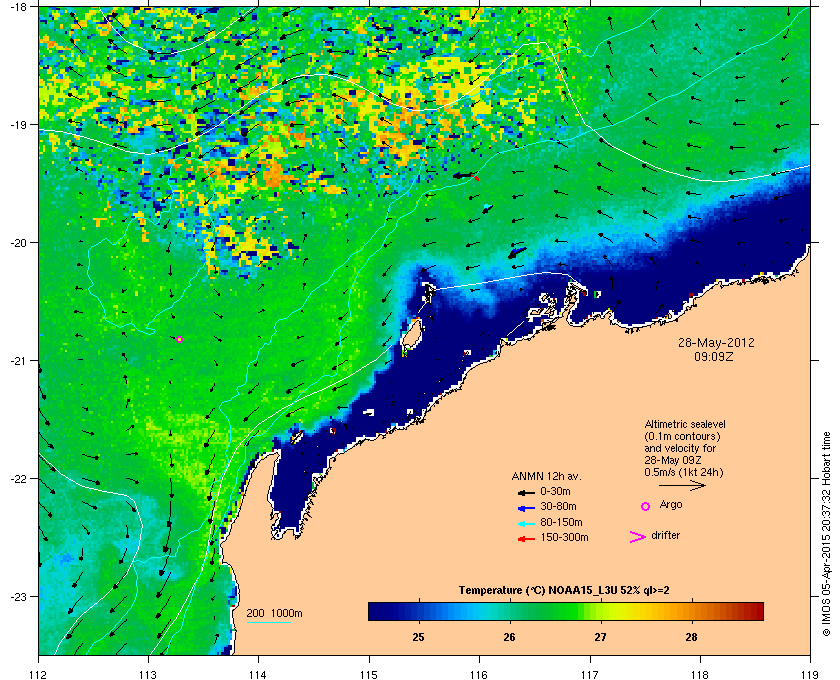Click the Argo float marker on the map
This screenshot has width=840, height=680.
pyautogui.click(x=179, y=339)
